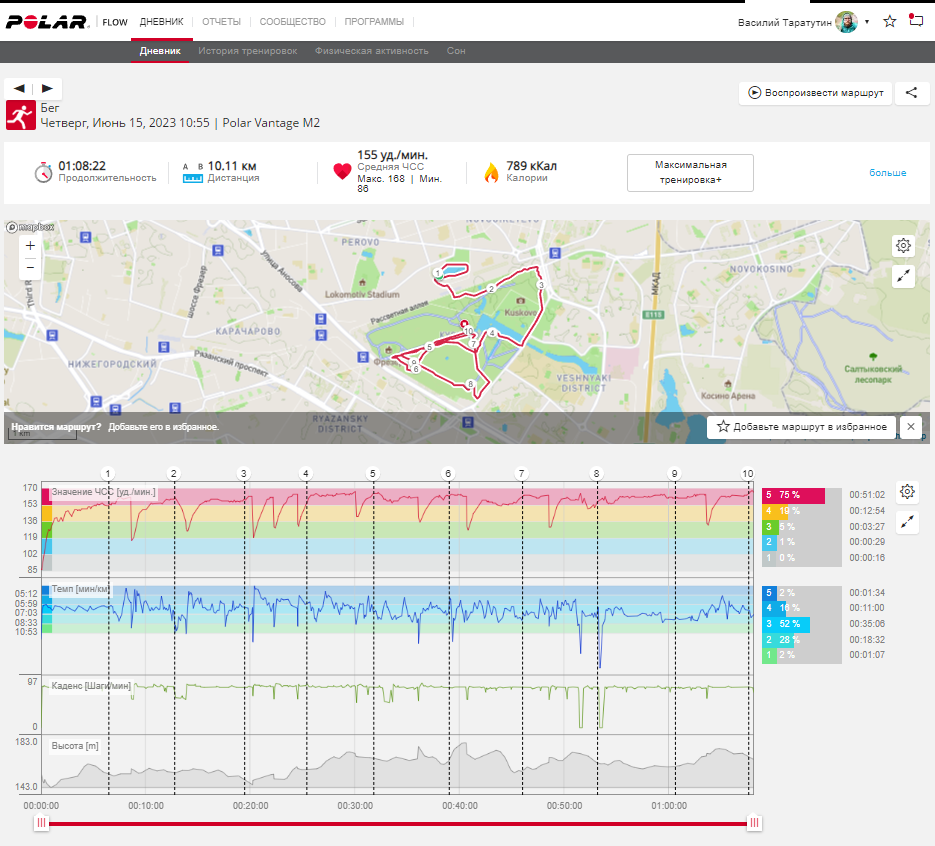Click lap marker 5 on chart

(x=373, y=473)
